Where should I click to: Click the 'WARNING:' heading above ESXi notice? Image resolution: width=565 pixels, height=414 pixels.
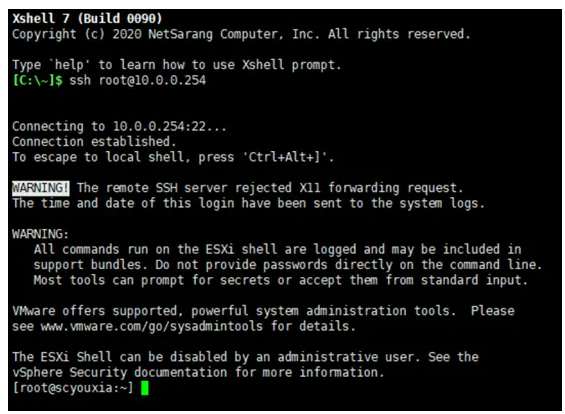(40, 234)
